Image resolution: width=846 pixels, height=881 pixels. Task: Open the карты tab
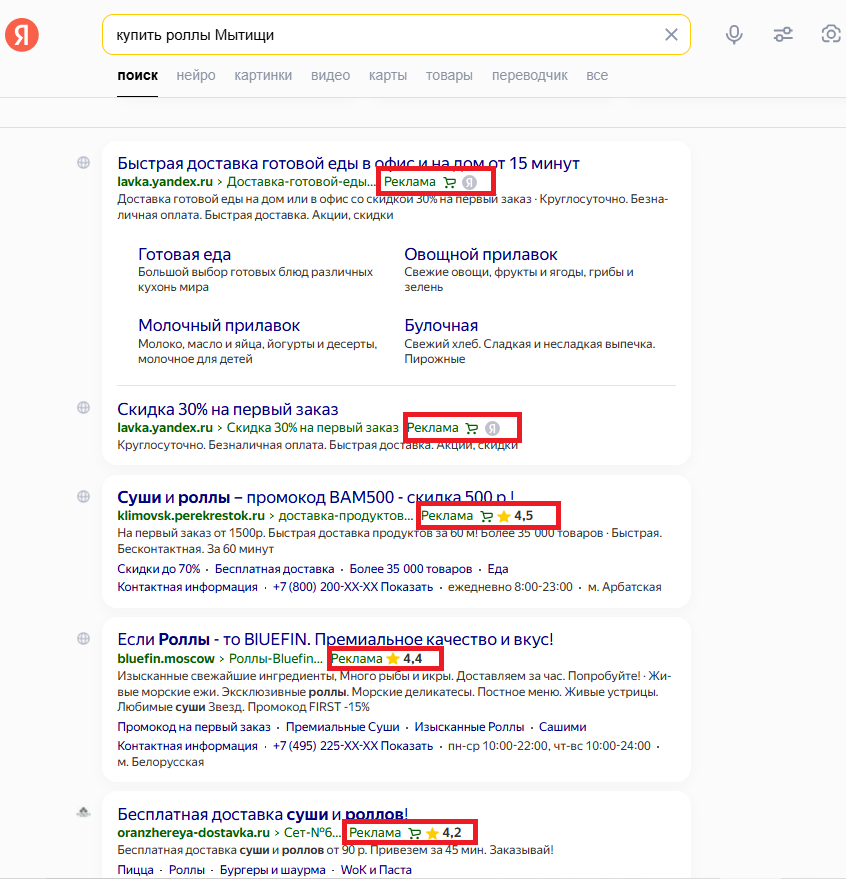coord(387,75)
